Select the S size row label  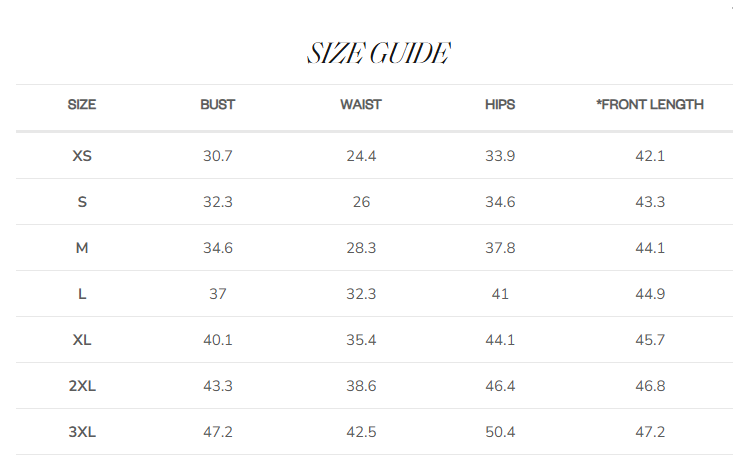(82, 202)
